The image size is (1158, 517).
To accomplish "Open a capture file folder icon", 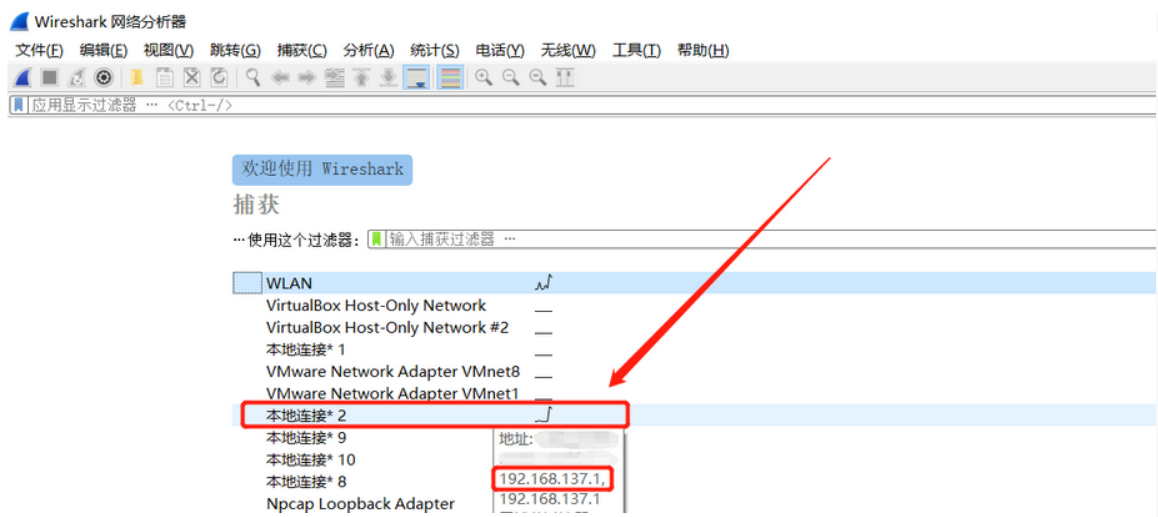I will [x=136, y=77].
